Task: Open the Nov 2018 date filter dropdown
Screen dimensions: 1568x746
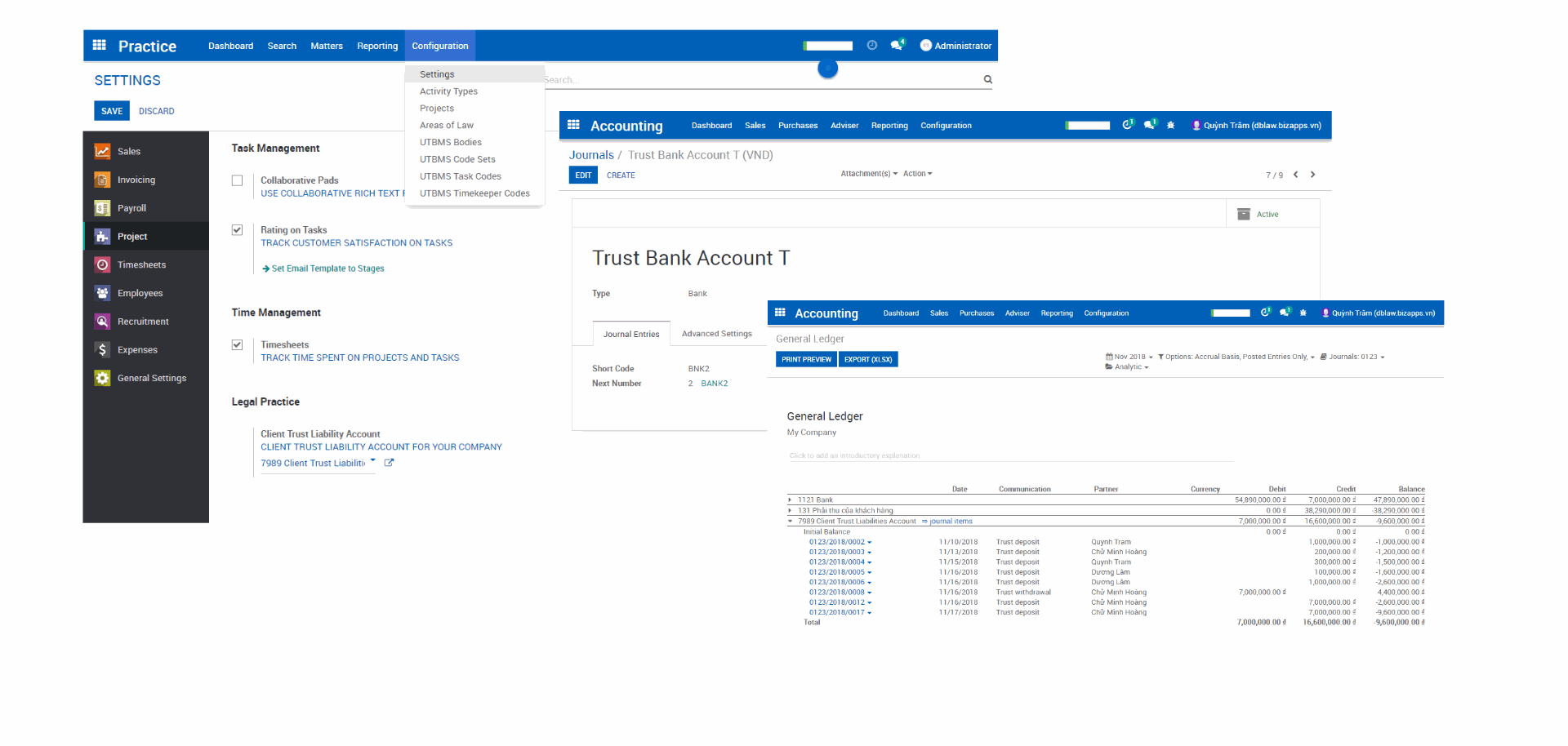Action: pyautogui.click(x=1129, y=357)
